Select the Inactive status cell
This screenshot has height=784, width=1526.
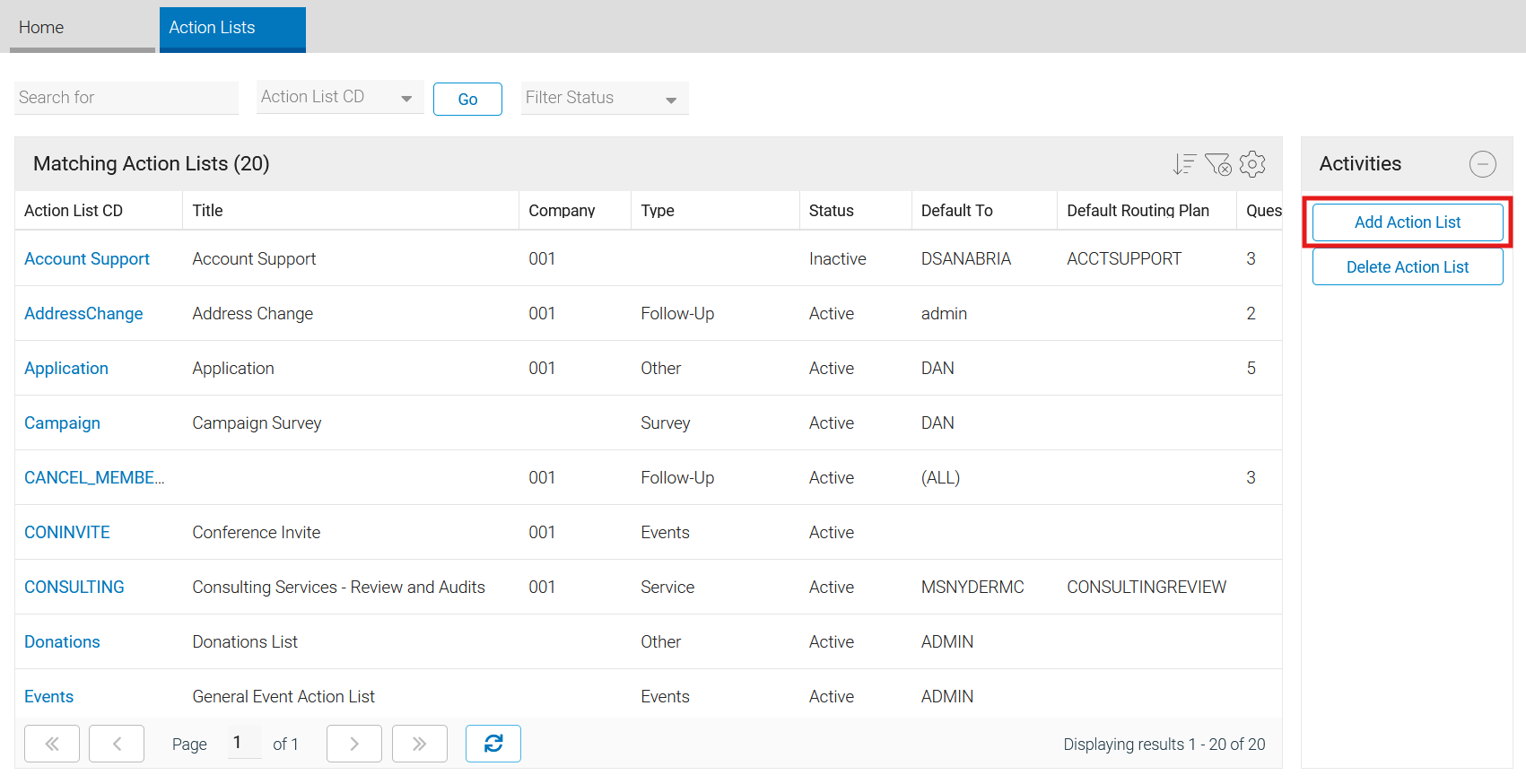838,259
